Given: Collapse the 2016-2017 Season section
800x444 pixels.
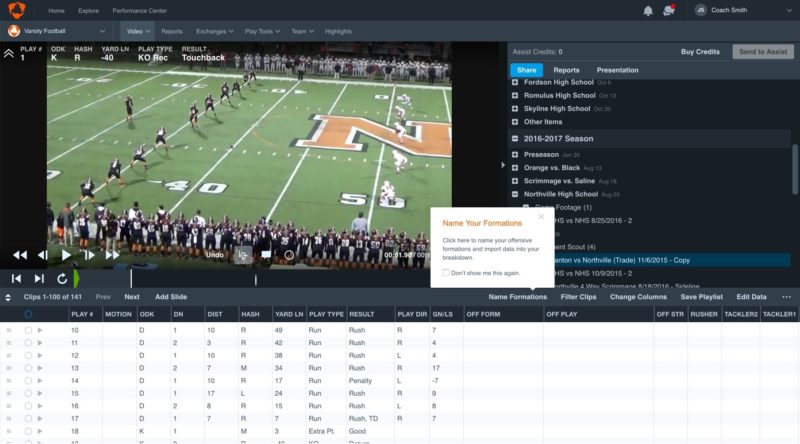Looking at the screenshot, I should pos(515,138).
